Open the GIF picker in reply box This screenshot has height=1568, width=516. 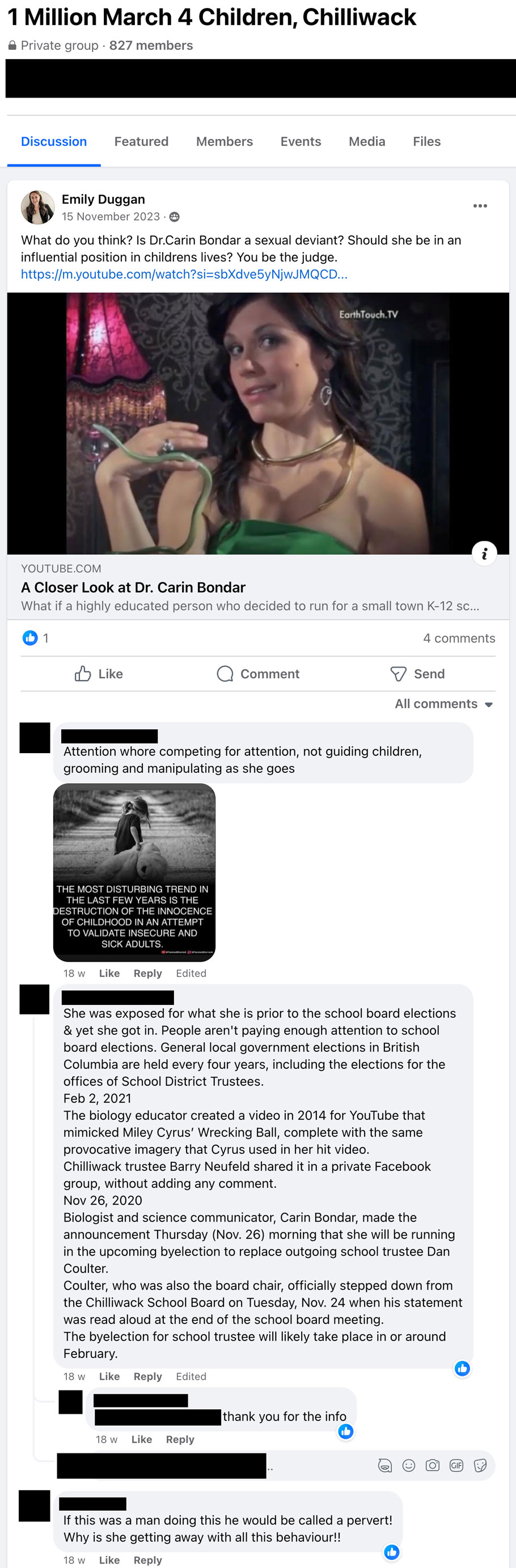(x=456, y=1466)
